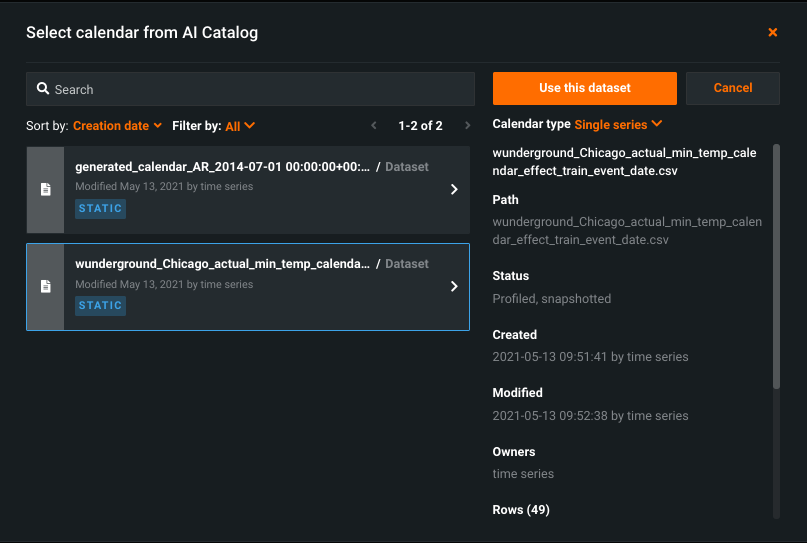Open the Calendar type Single series dropdown

tap(618, 124)
